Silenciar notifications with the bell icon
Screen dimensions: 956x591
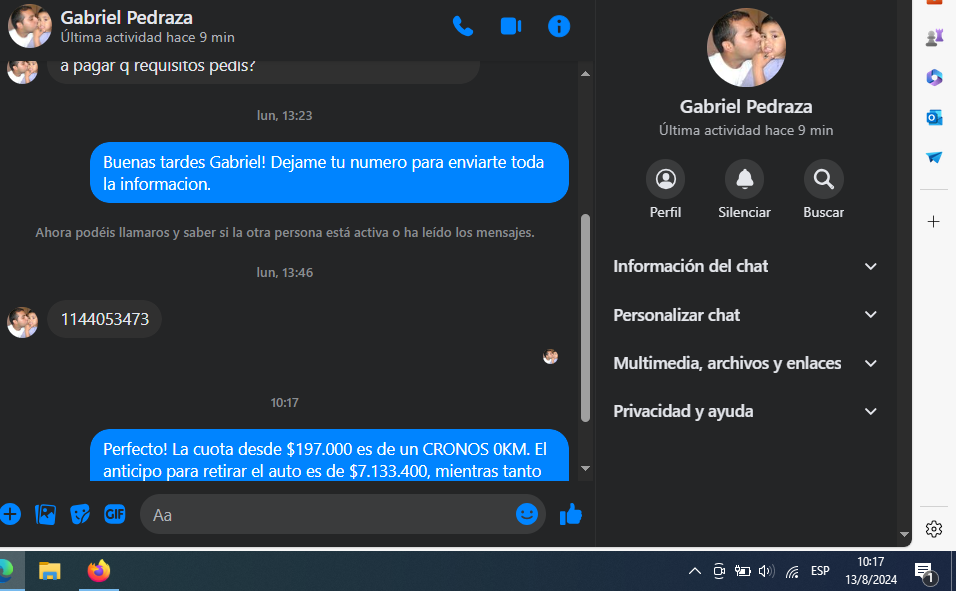(744, 179)
